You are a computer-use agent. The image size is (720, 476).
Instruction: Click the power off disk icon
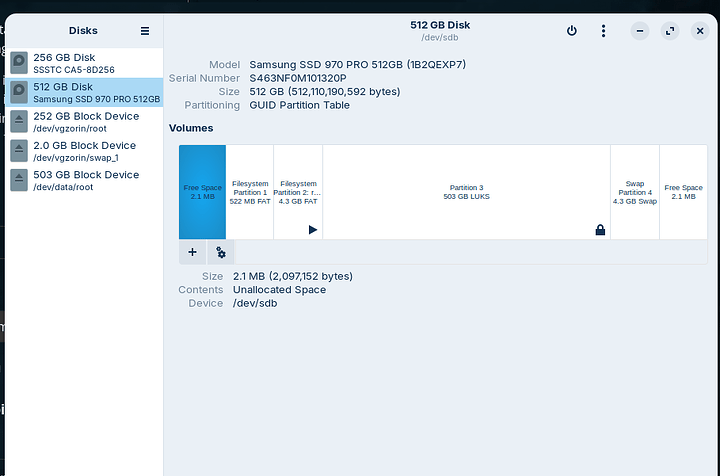pyautogui.click(x=572, y=31)
